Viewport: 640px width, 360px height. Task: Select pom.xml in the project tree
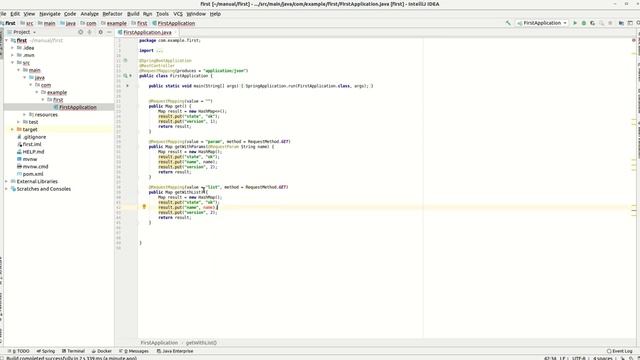[33, 174]
